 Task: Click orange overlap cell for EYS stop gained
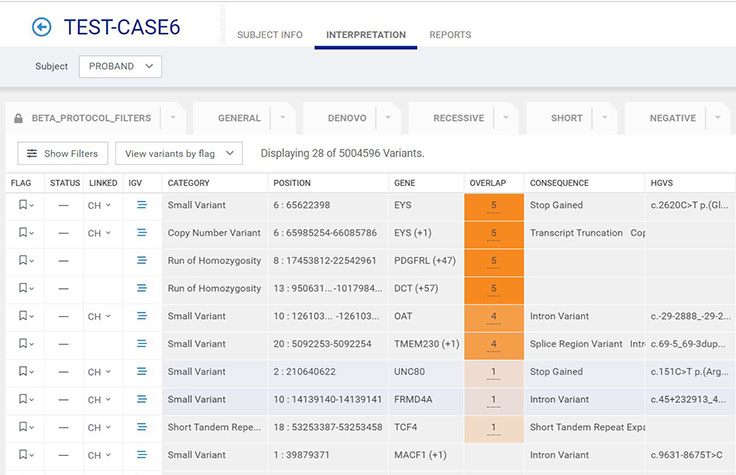point(493,205)
